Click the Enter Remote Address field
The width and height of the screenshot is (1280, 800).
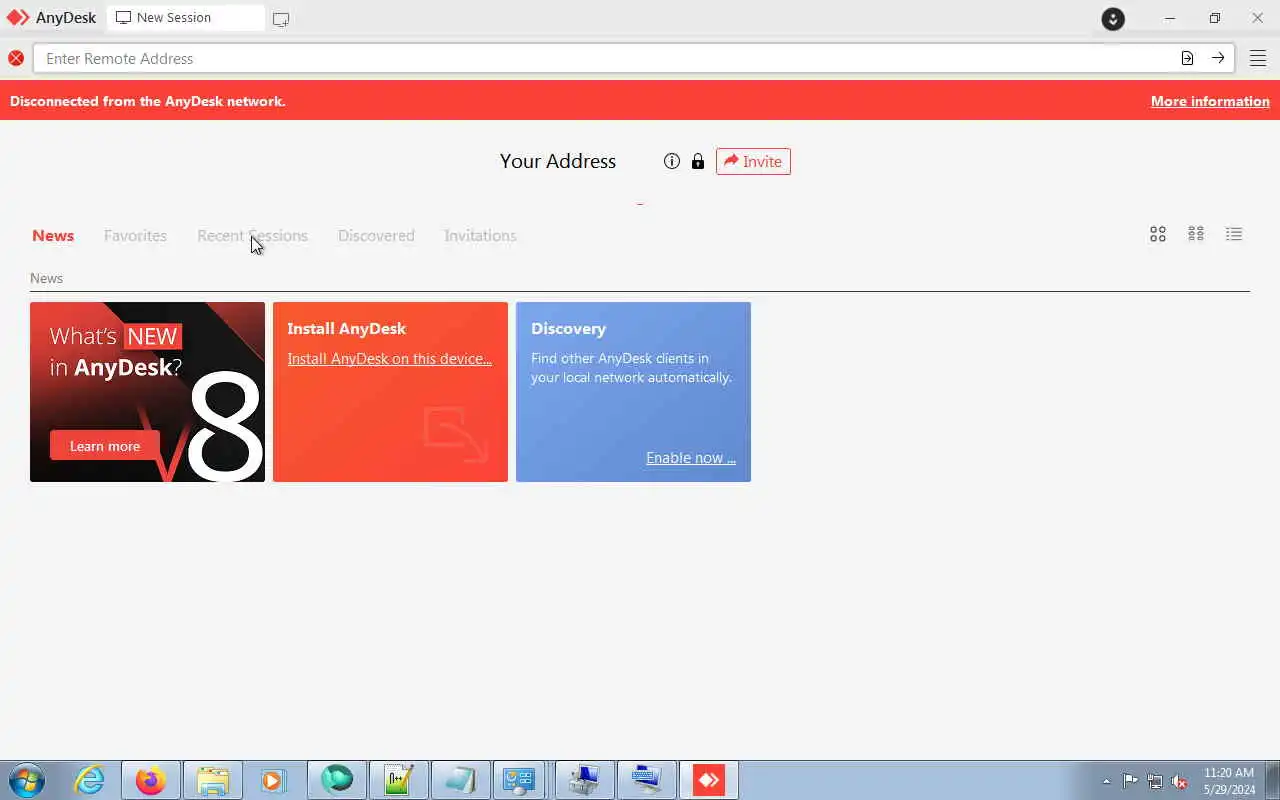coord(604,58)
